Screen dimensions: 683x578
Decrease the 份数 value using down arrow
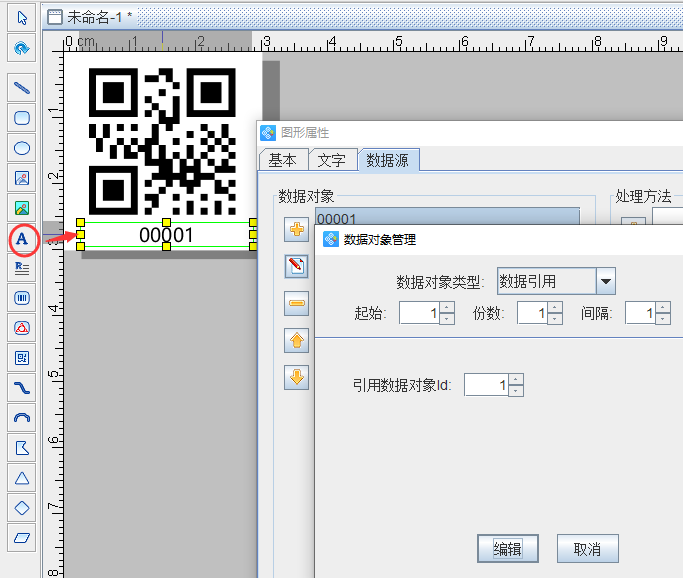(x=554, y=319)
